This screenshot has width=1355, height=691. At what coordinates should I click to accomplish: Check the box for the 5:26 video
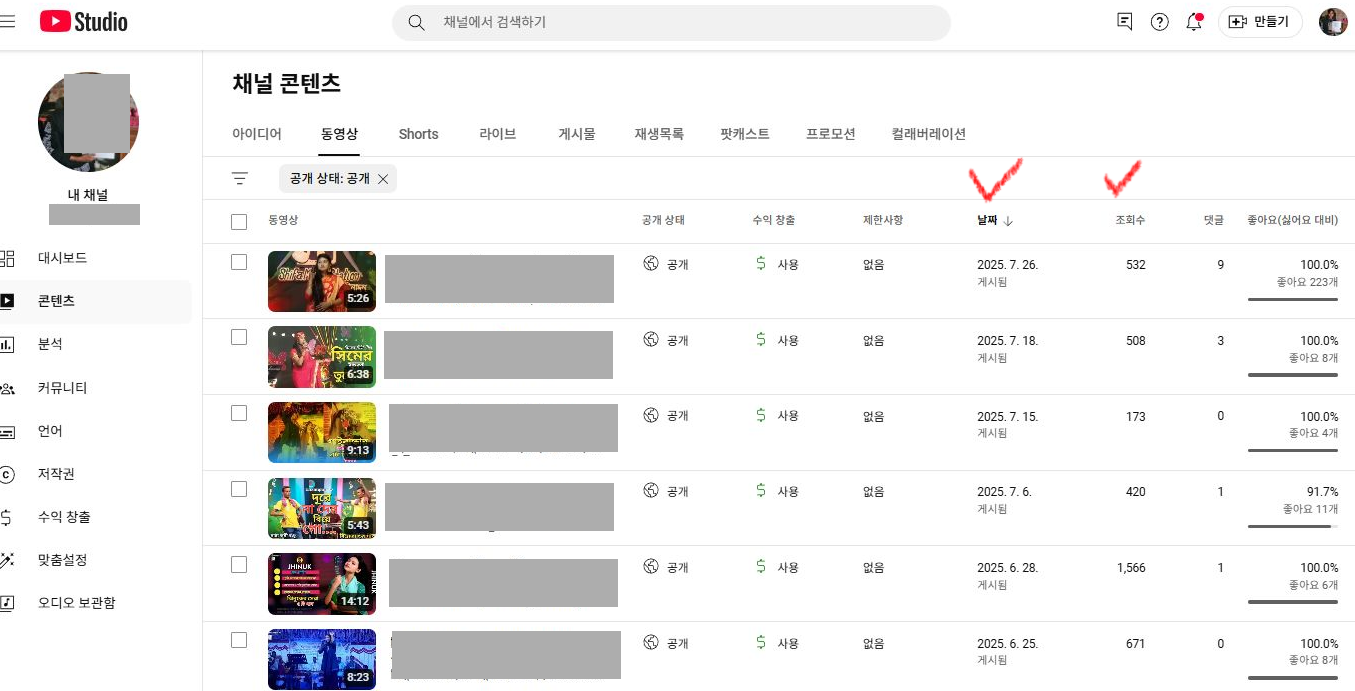click(239, 262)
